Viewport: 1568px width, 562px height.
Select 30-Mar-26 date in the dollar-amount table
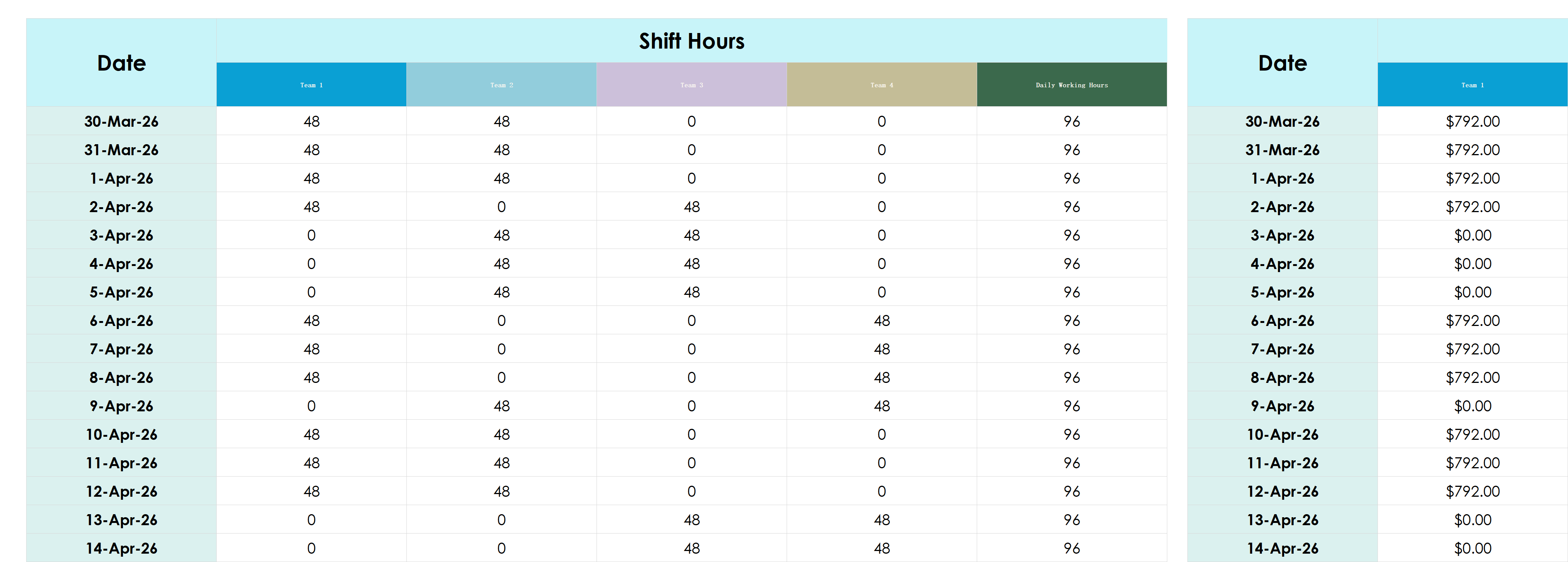1283,121
